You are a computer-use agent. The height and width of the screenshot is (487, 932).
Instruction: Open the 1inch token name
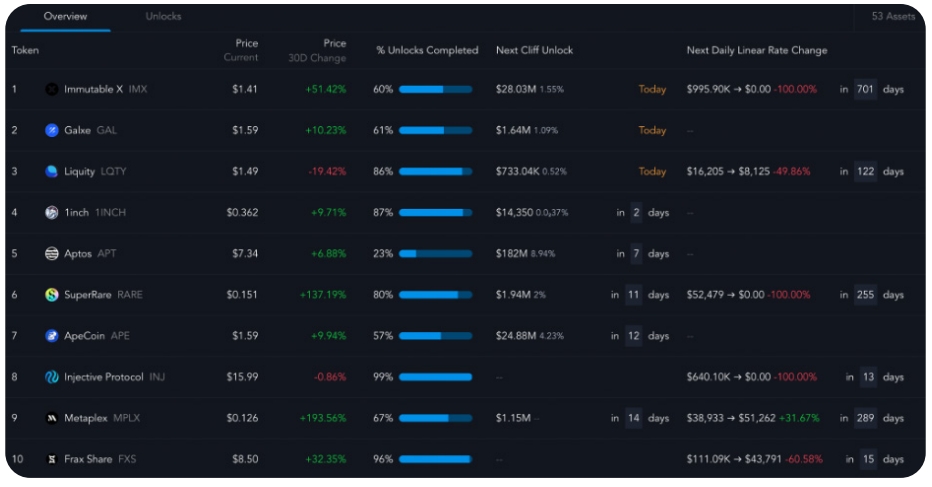point(76,212)
